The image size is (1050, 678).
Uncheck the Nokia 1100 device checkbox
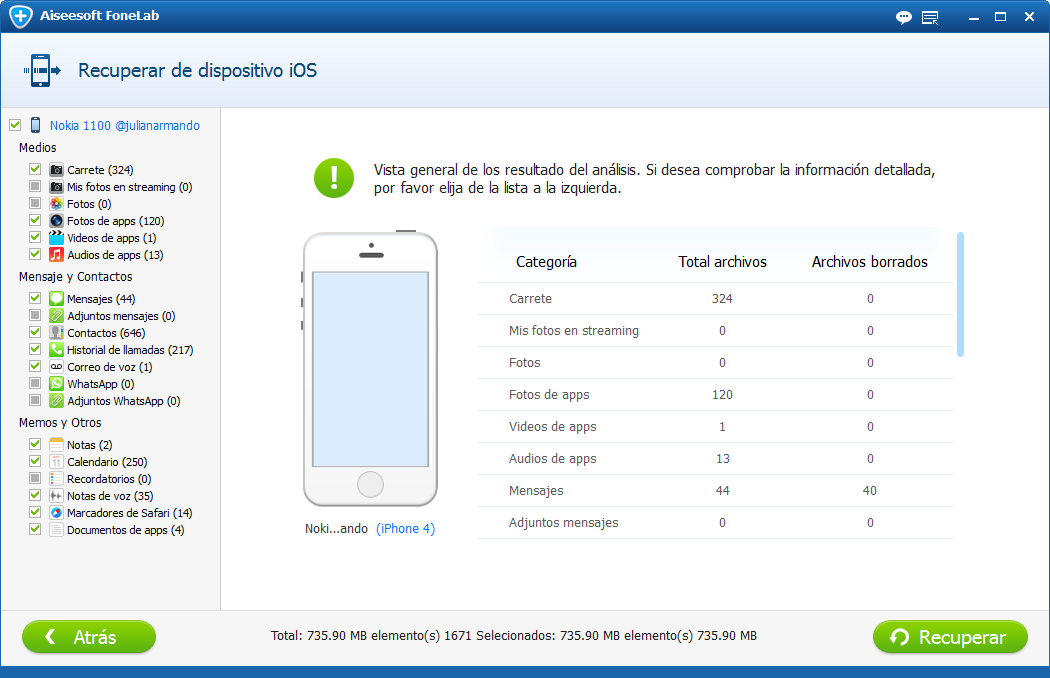[x=15, y=125]
